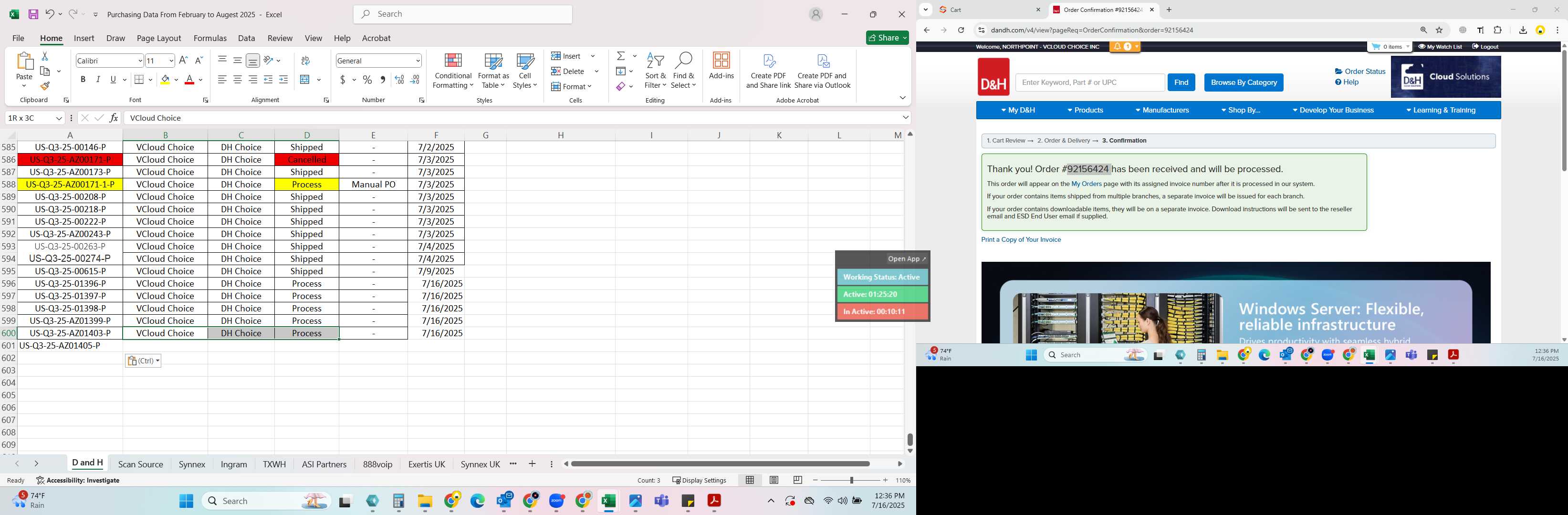Open the Manufacturers menu on D&H
This screenshot has width=1568, height=515.
(1162, 110)
